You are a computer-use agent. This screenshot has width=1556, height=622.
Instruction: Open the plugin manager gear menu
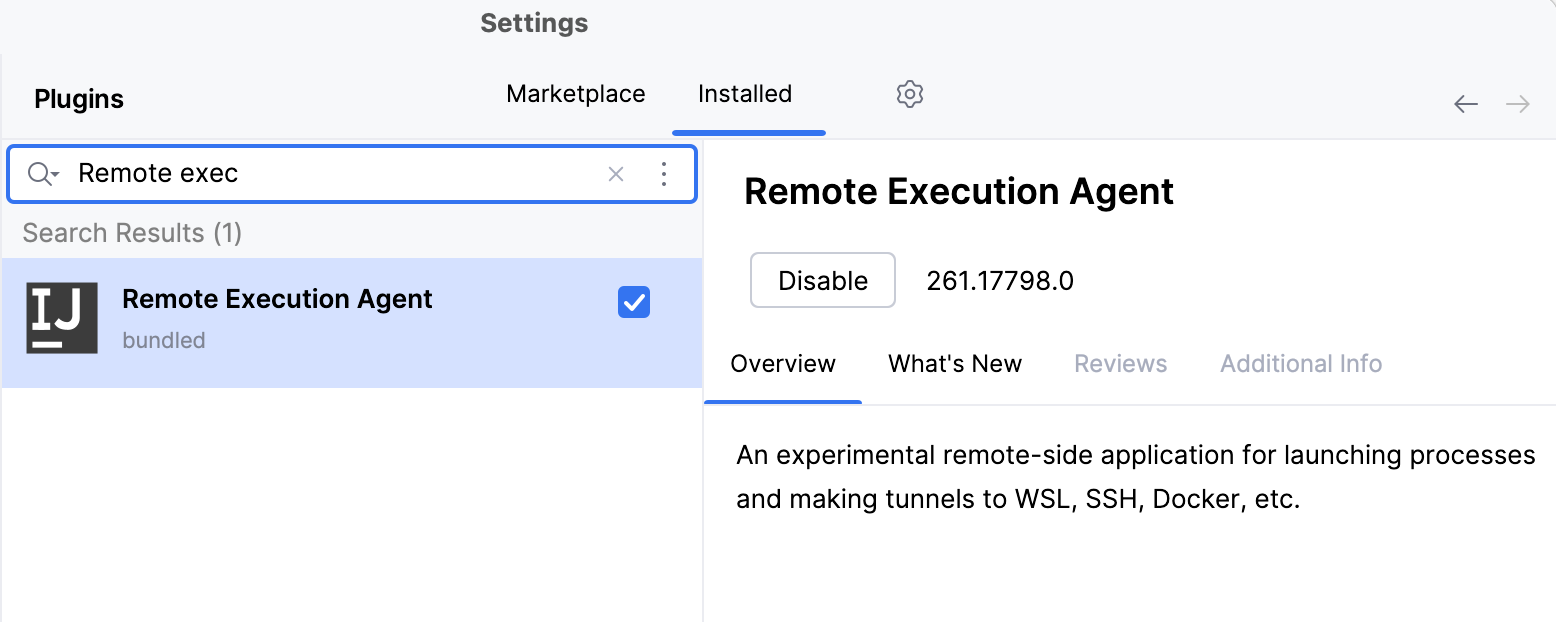click(x=909, y=93)
